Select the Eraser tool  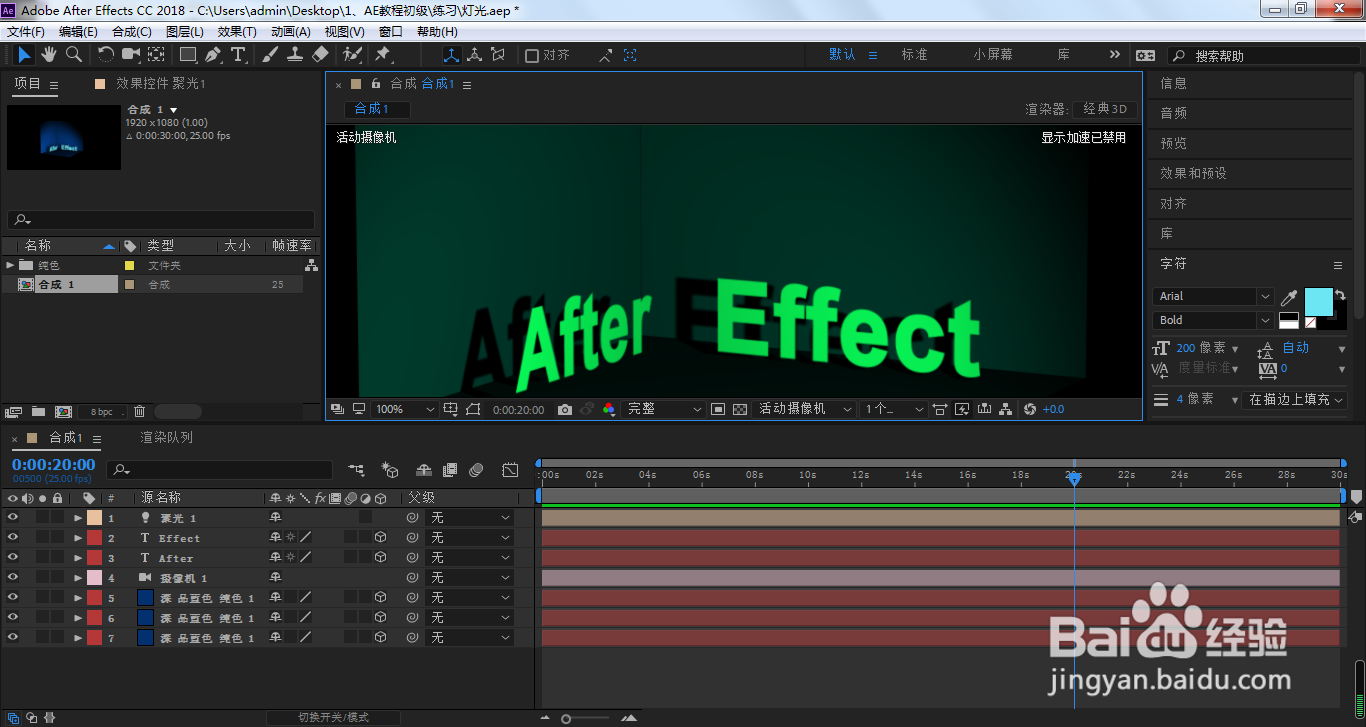pos(320,54)
